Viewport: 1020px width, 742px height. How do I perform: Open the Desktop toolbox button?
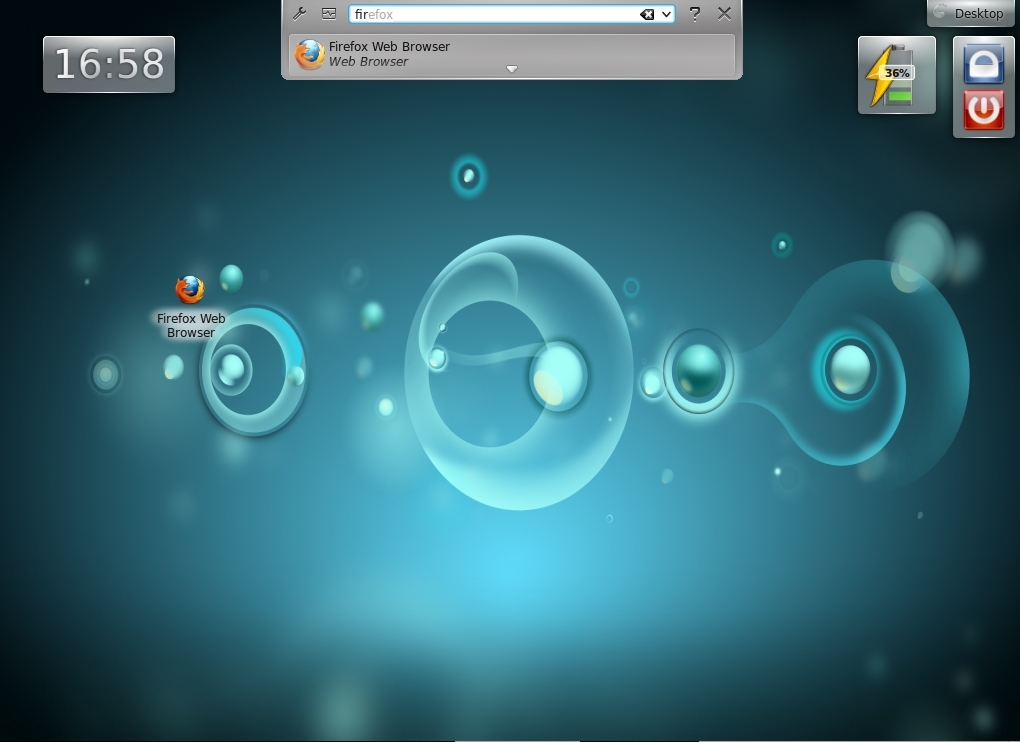point(971,13)
